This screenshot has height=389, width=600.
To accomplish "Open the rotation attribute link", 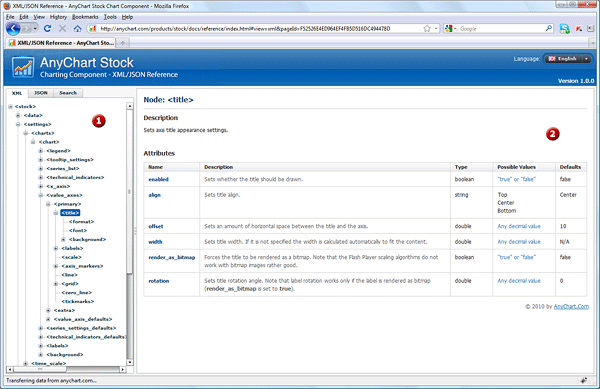I will tap(159, 281).
